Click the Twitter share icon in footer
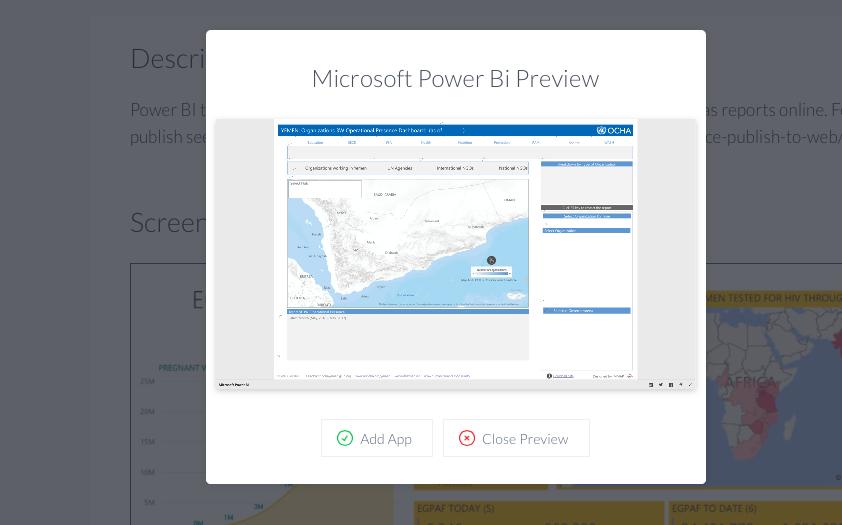This screenshot has height=525, width=842. pos(660,384)
